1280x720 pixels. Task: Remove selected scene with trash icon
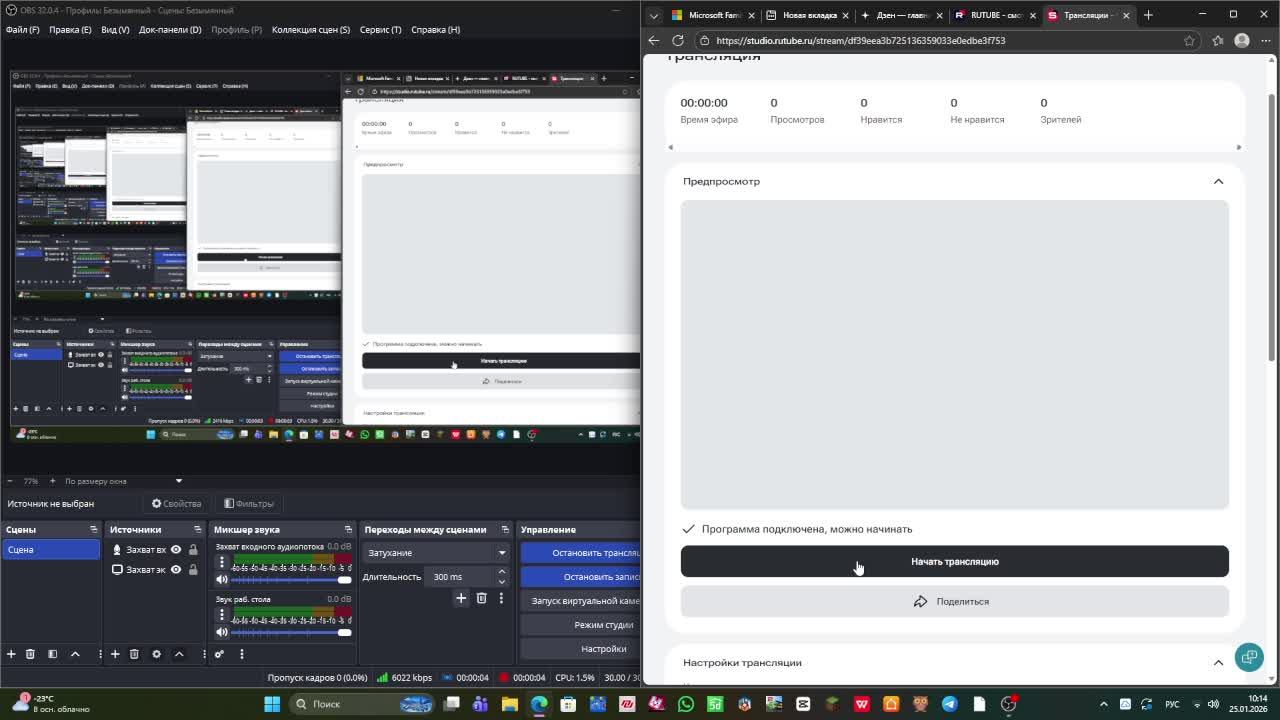30,654
